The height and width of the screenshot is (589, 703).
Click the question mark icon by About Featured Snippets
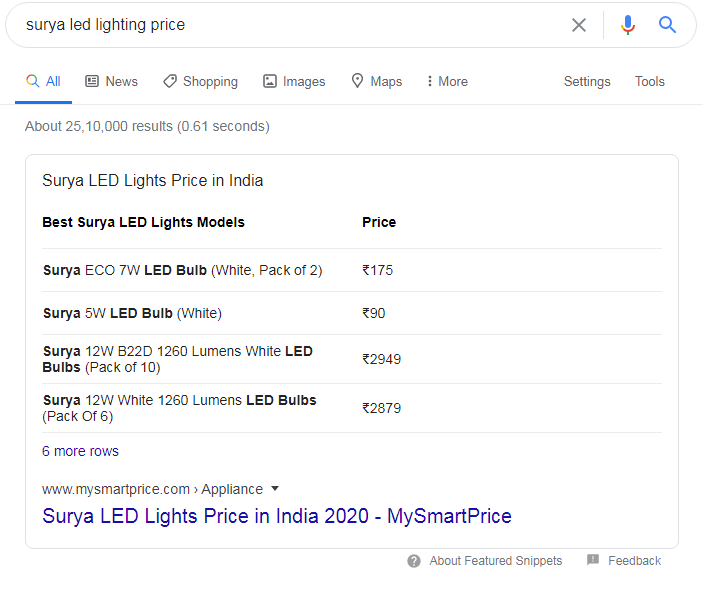(x=414, y=561)
